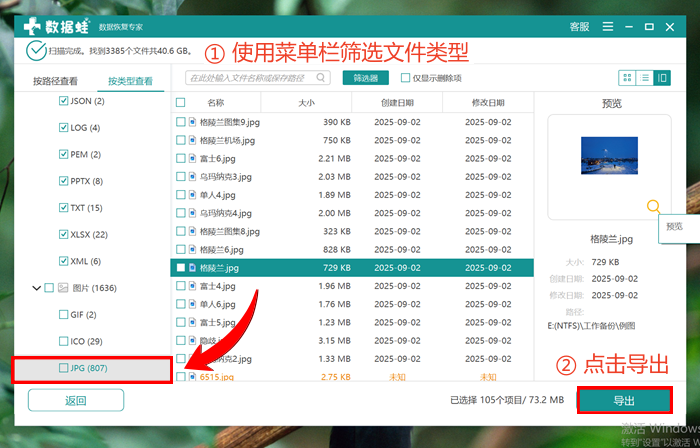
Task: Switch to 按类型查看 tab
Action: pos(130,81)
